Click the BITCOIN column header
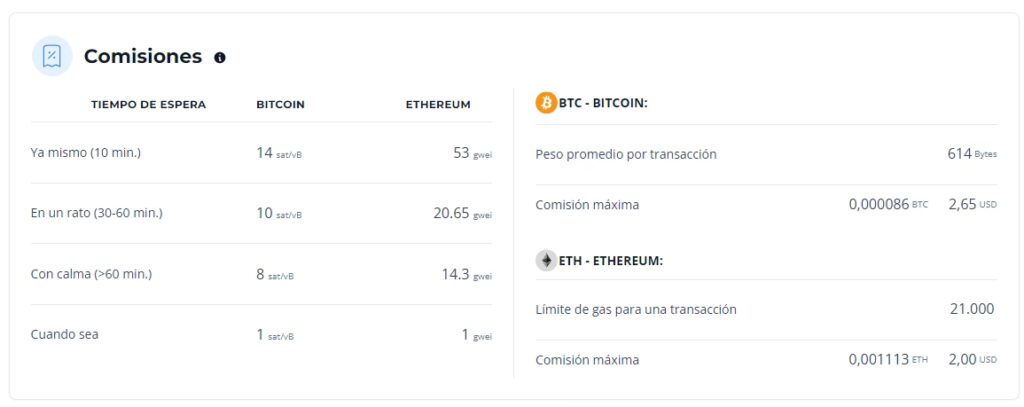 coord(280,104)
